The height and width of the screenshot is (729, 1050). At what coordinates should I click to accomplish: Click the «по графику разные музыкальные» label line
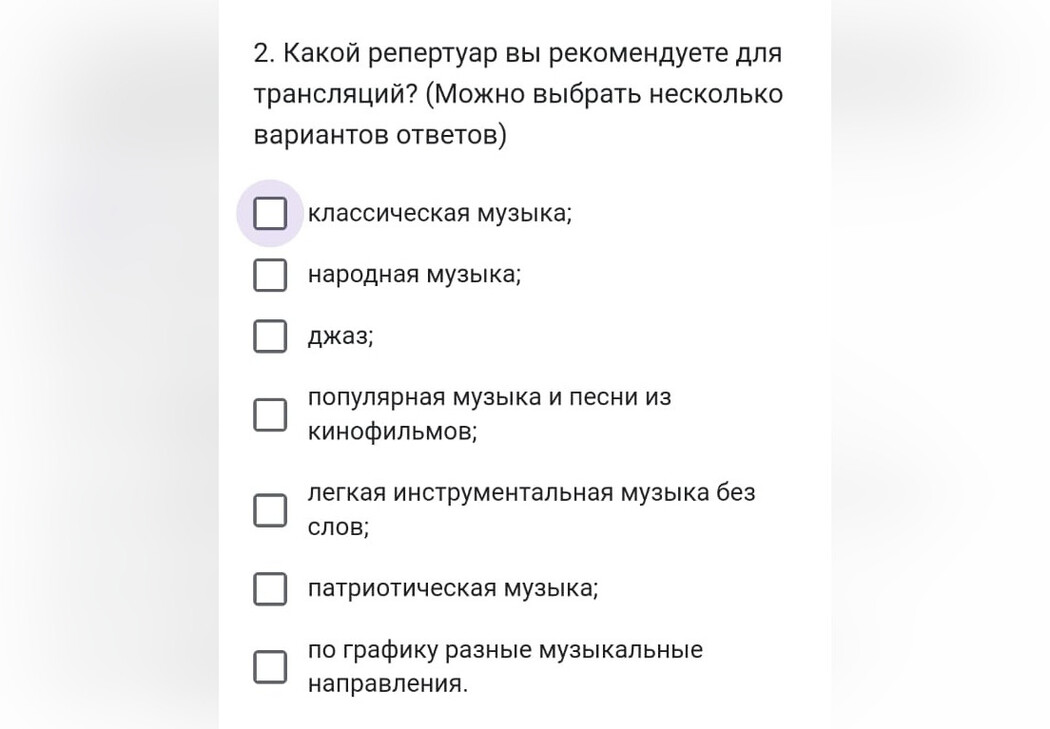click(506, 650)
